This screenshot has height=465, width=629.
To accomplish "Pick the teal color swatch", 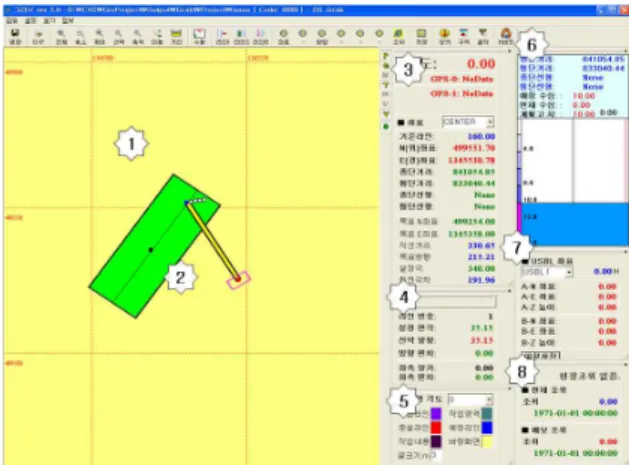I will (487, 413).
